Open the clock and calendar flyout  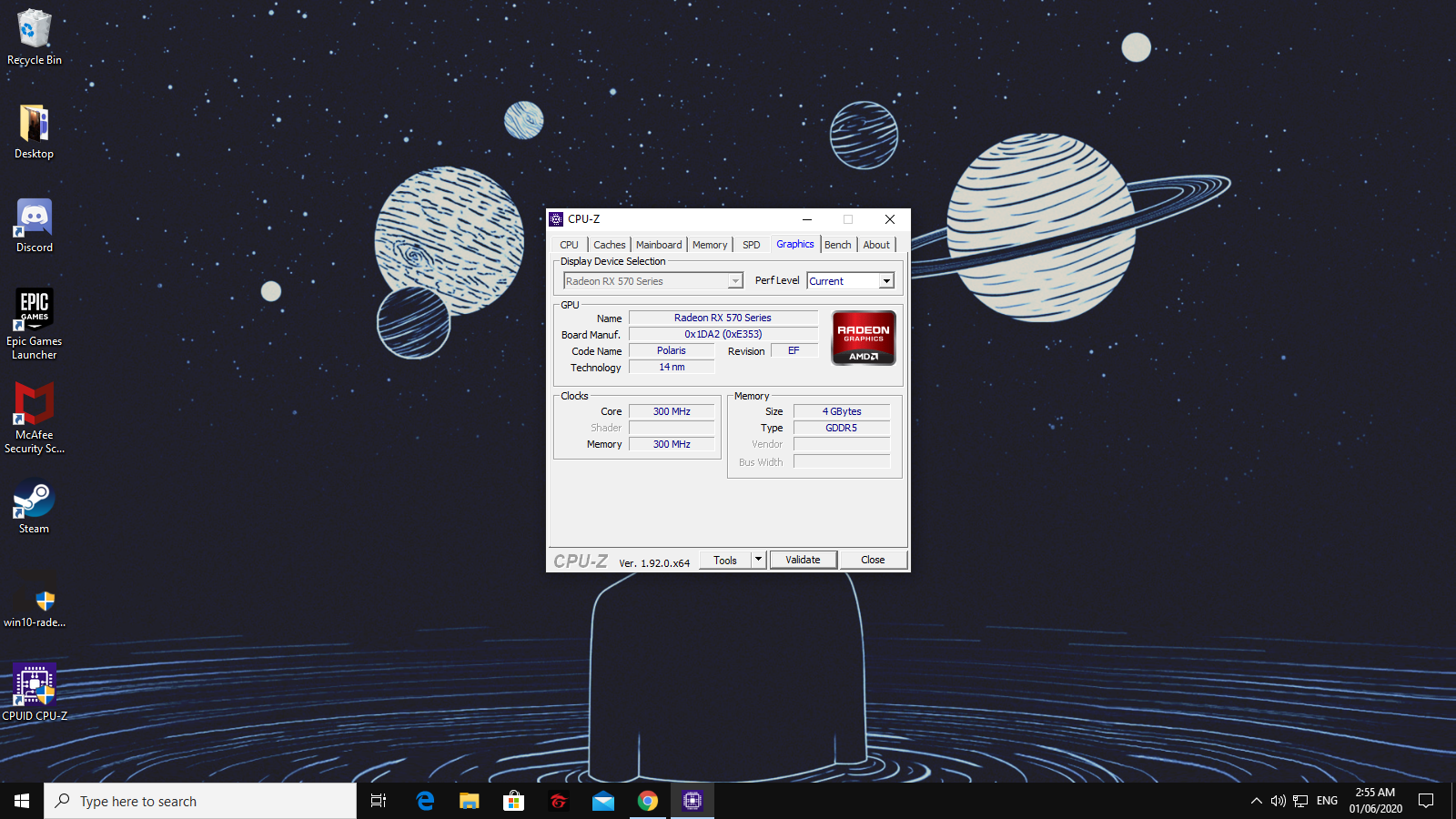[1375, 801]
